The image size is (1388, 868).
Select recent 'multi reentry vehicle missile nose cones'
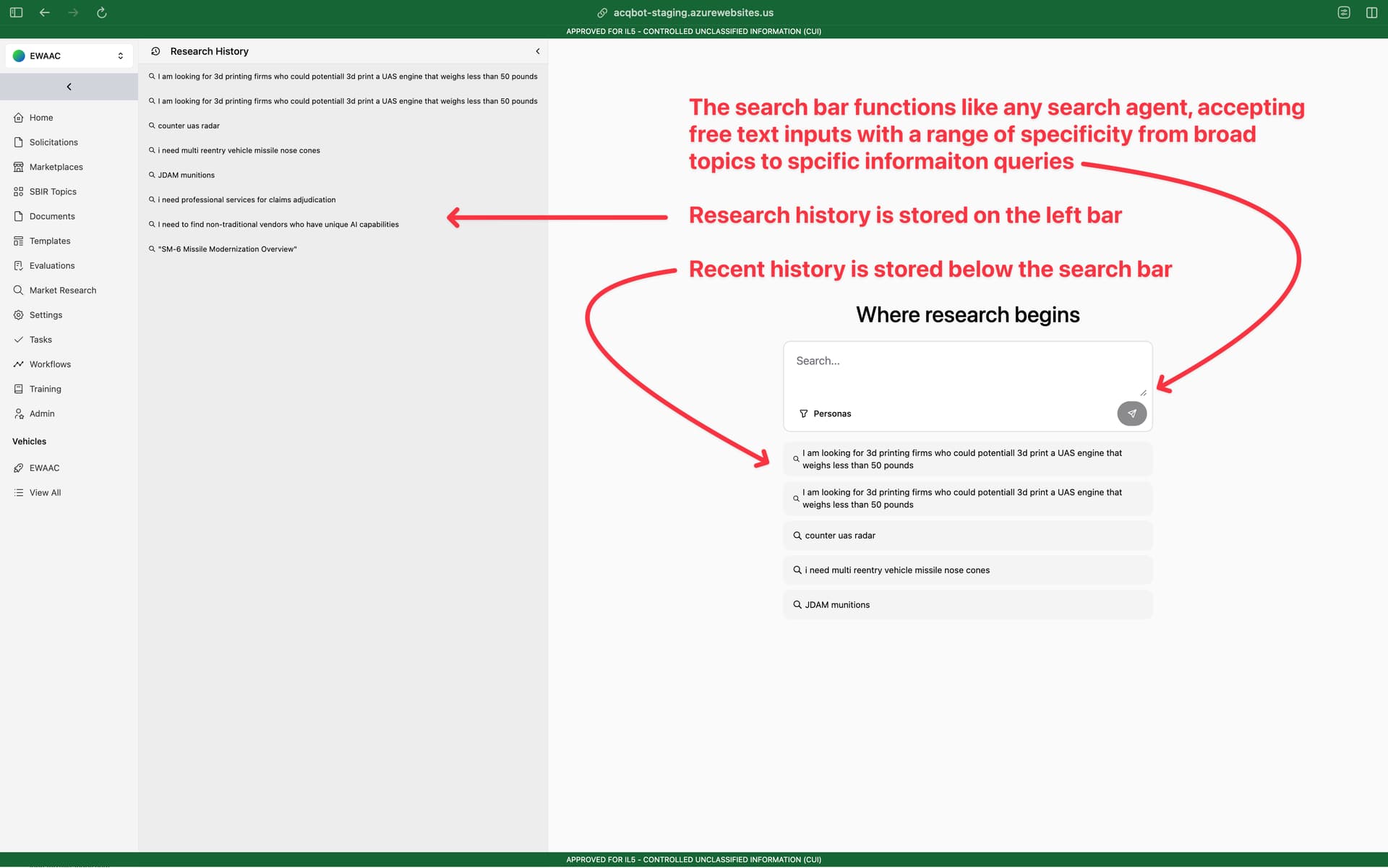pos(967,570)
